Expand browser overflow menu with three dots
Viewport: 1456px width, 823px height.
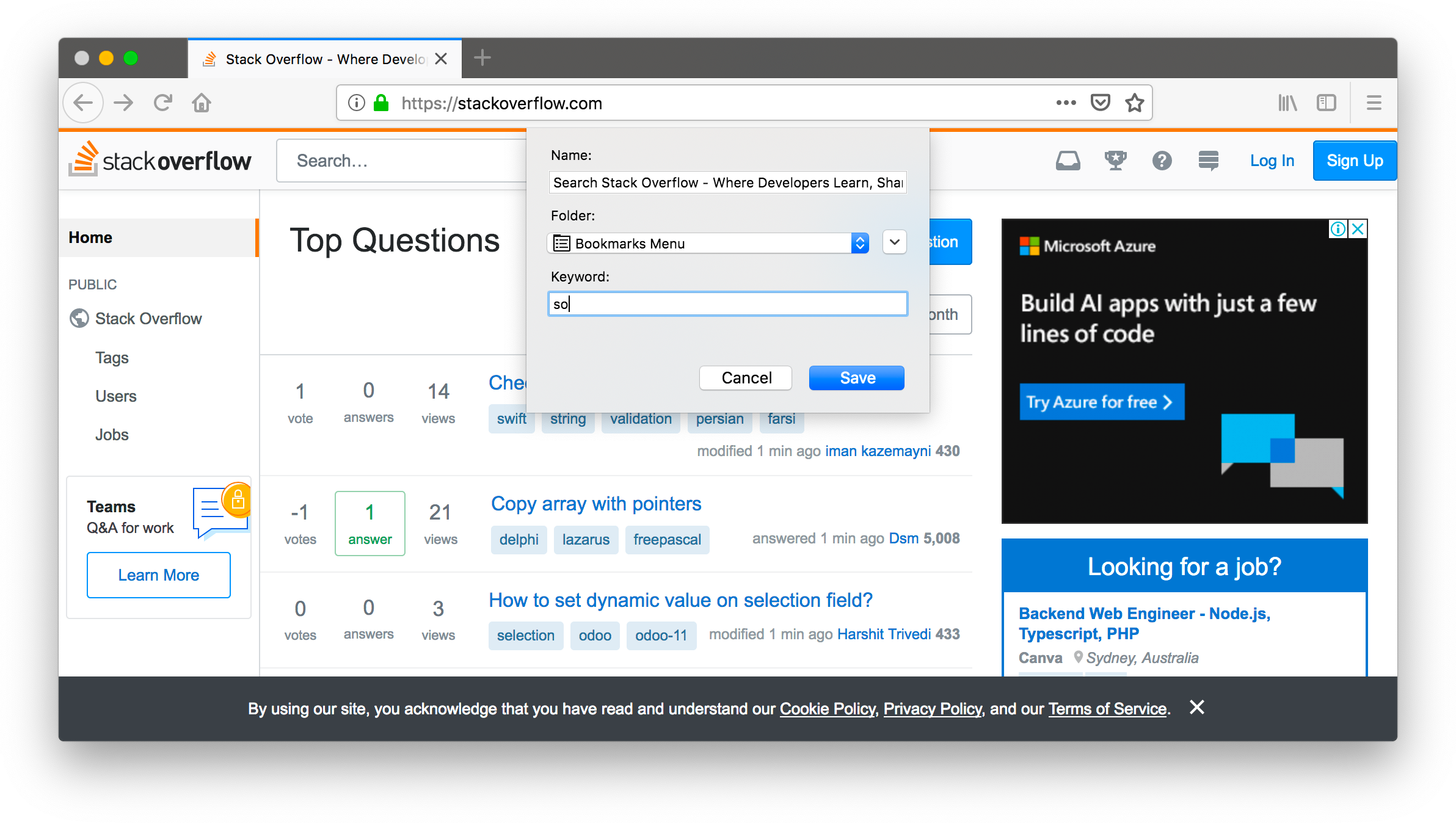coord(1064,103)
